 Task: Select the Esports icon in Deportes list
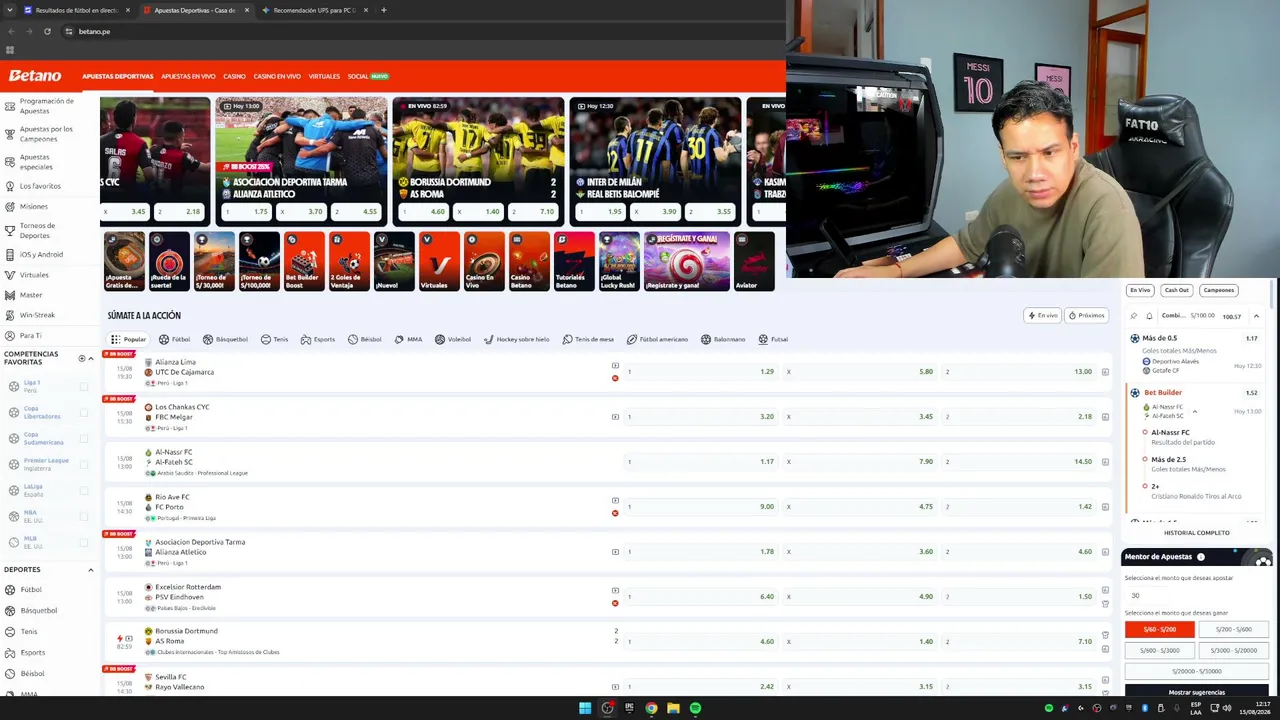click(x=12, y=652)
